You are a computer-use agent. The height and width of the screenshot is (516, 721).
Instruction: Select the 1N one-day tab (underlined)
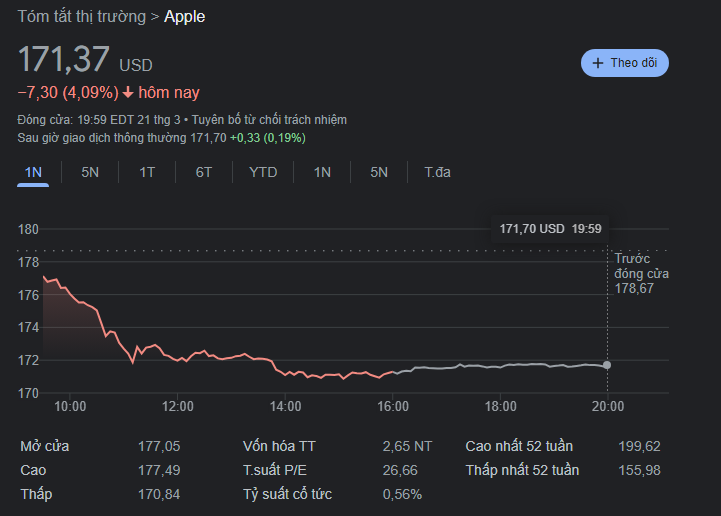pos(33,172)
